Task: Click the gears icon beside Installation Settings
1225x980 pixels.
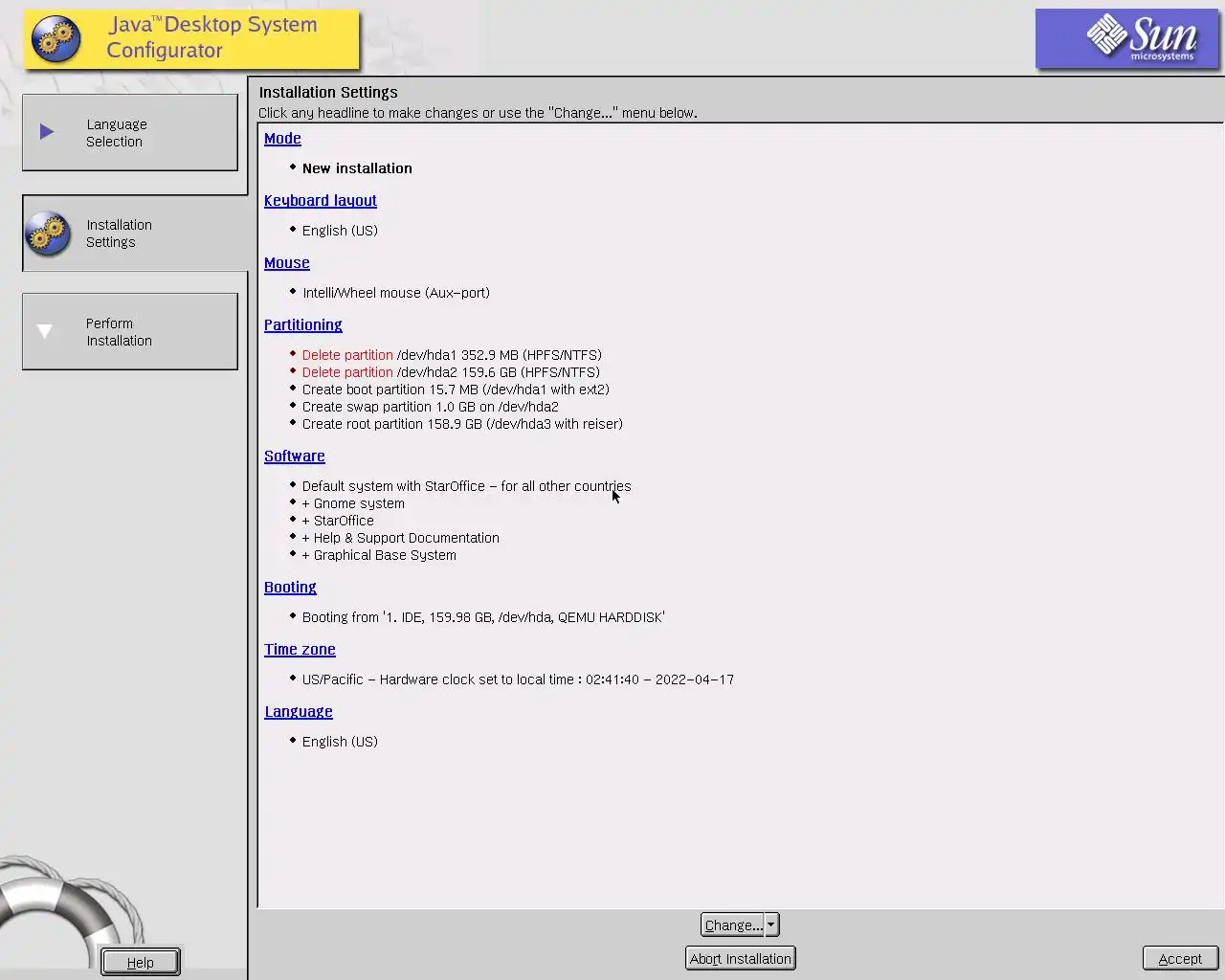Action: (48, 234)
